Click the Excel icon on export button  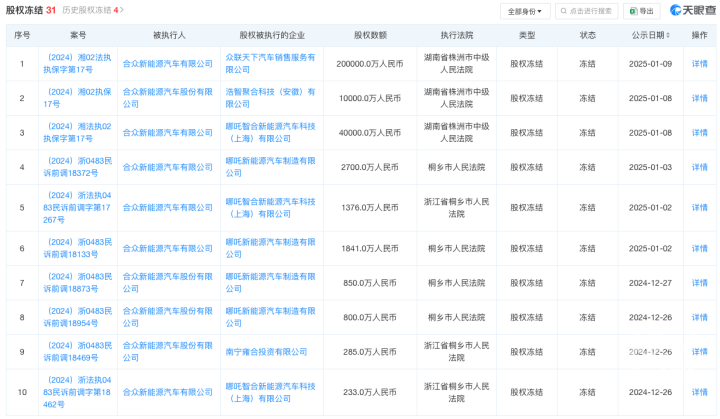634,11
